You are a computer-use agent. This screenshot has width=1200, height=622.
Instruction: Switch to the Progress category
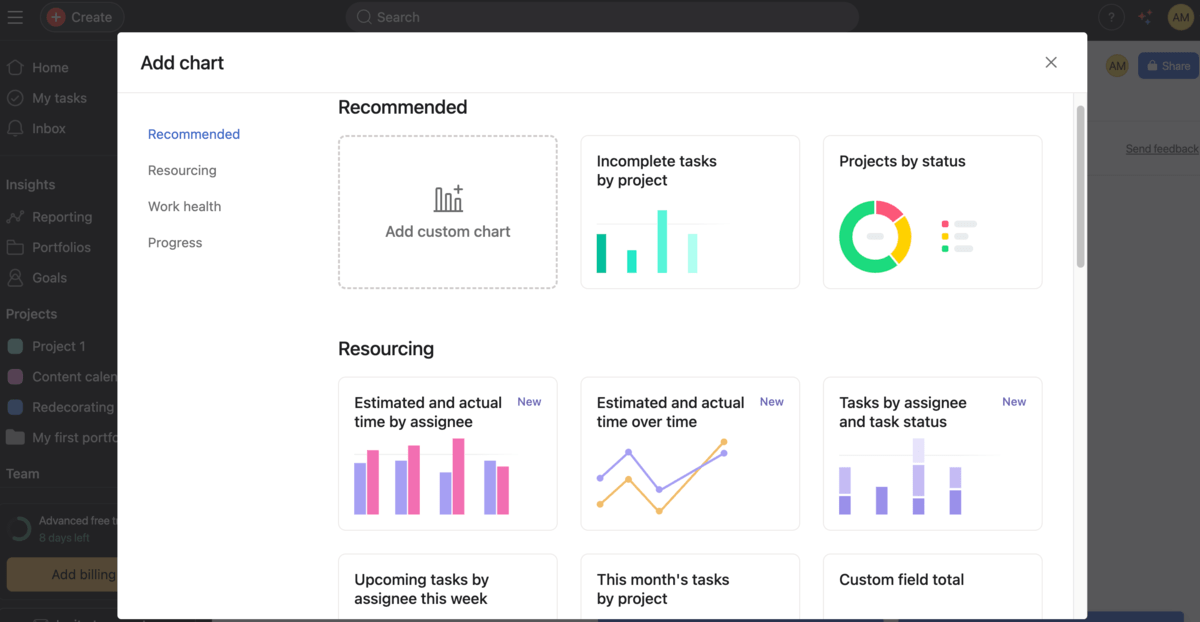click(x=175, y=242)
